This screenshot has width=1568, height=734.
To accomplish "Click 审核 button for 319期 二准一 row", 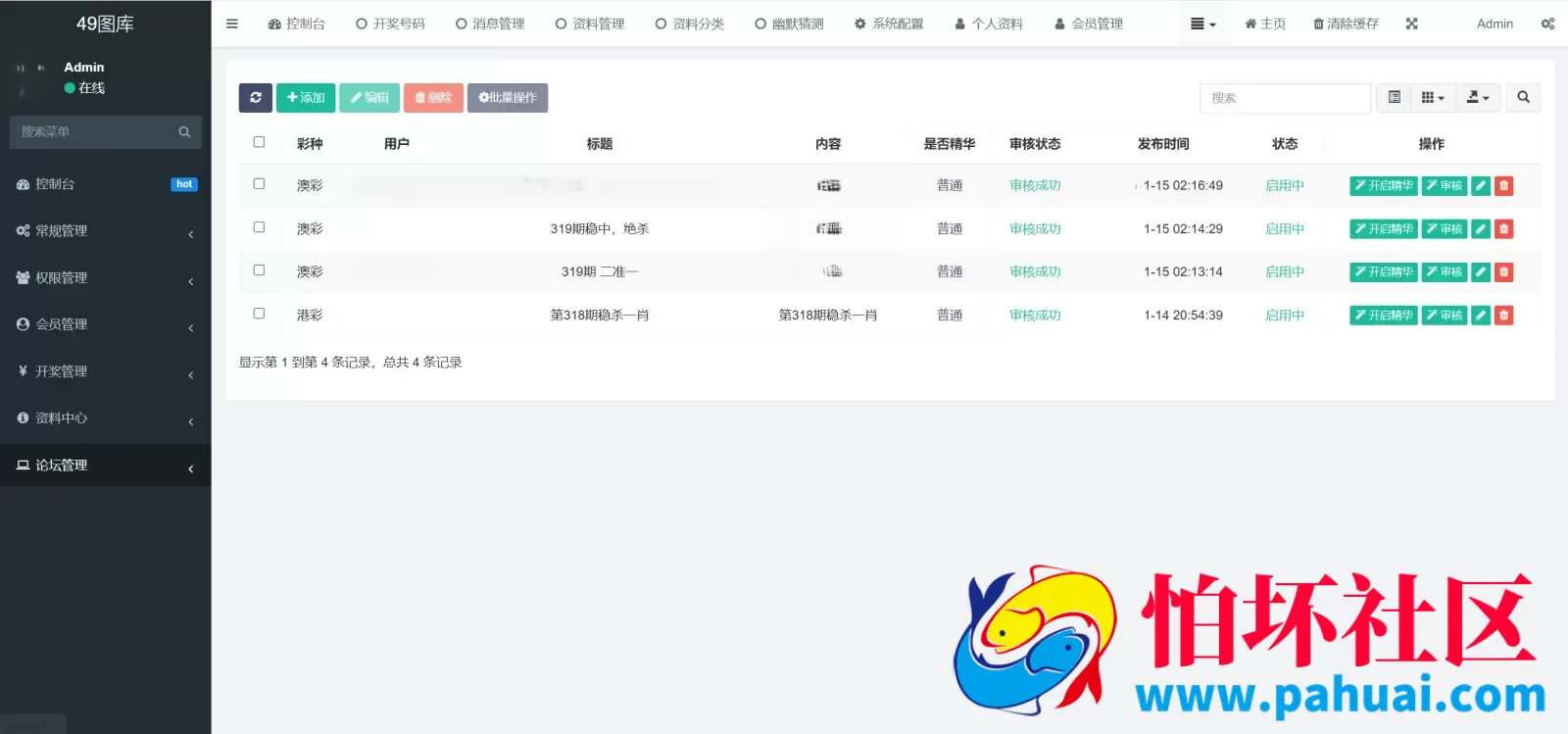I will click(1445, 271).
